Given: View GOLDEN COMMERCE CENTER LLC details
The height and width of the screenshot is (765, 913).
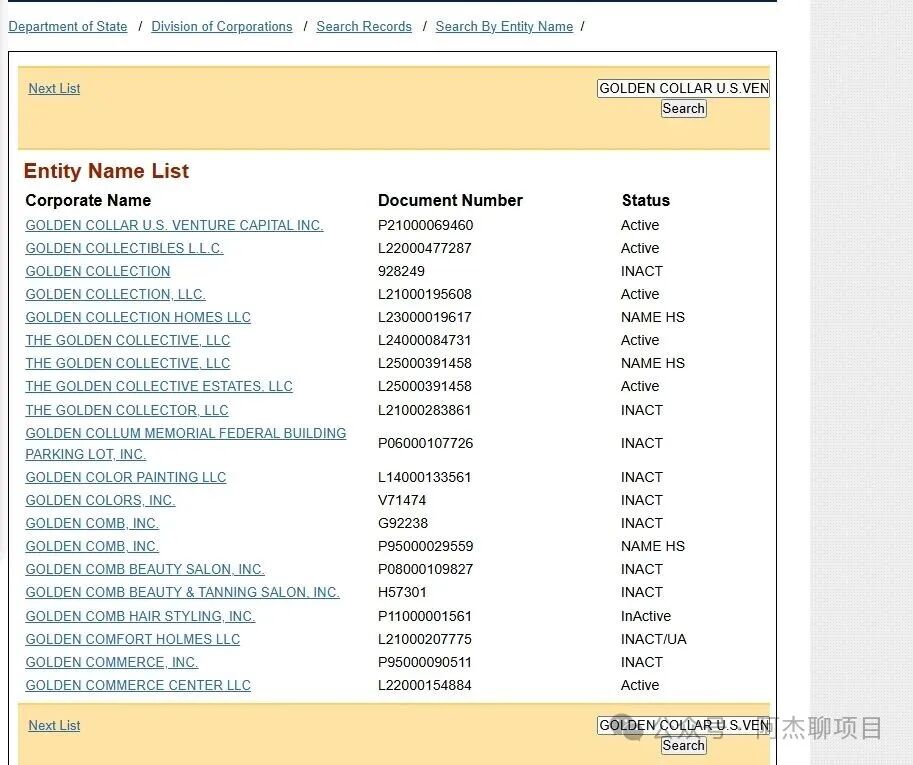Looking at the screenshot, I should (x=137, y=685).
